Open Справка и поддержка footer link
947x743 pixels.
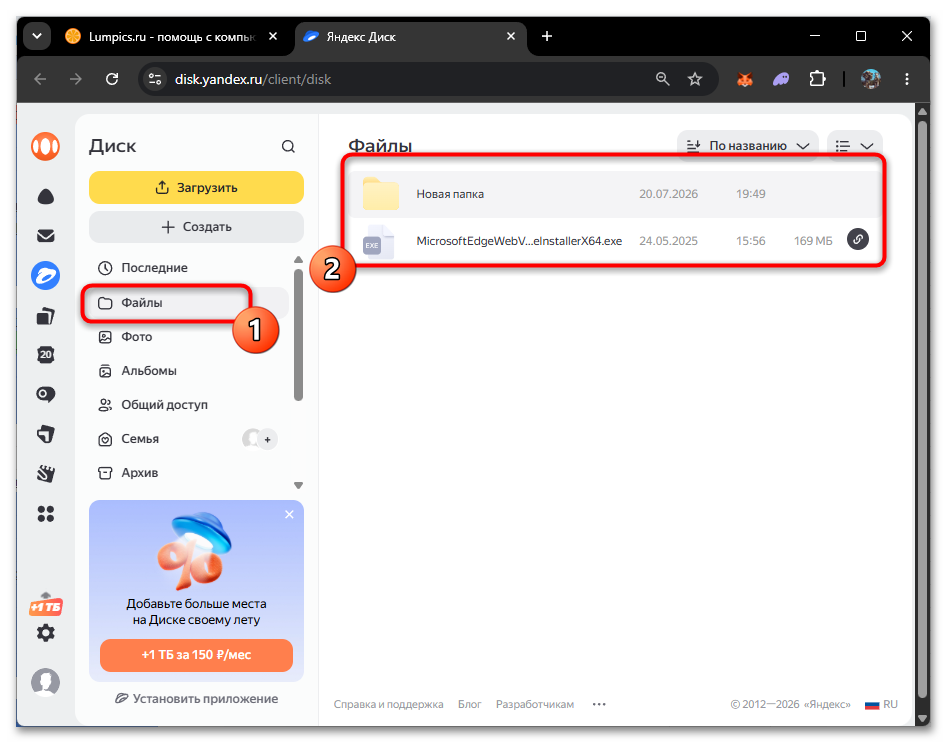point(388,704)
